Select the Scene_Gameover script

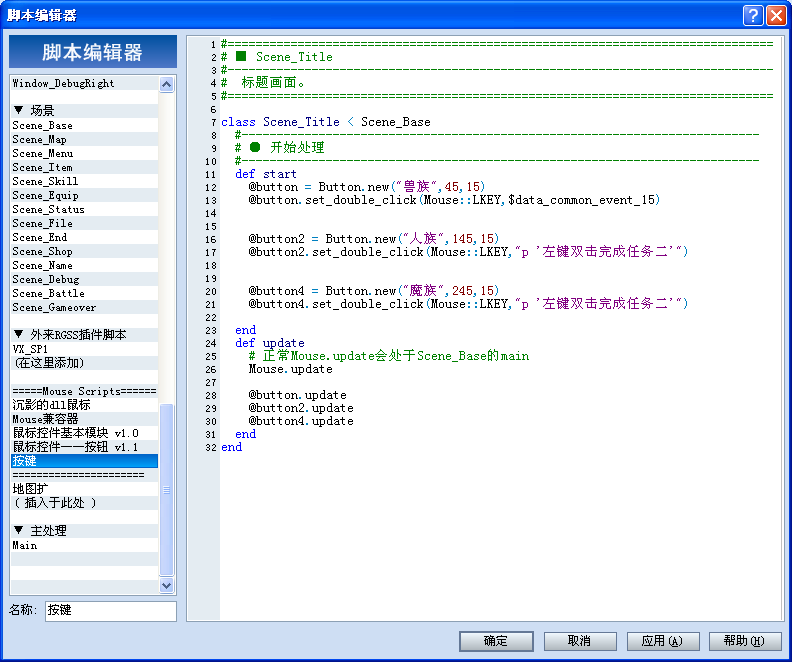84,308
